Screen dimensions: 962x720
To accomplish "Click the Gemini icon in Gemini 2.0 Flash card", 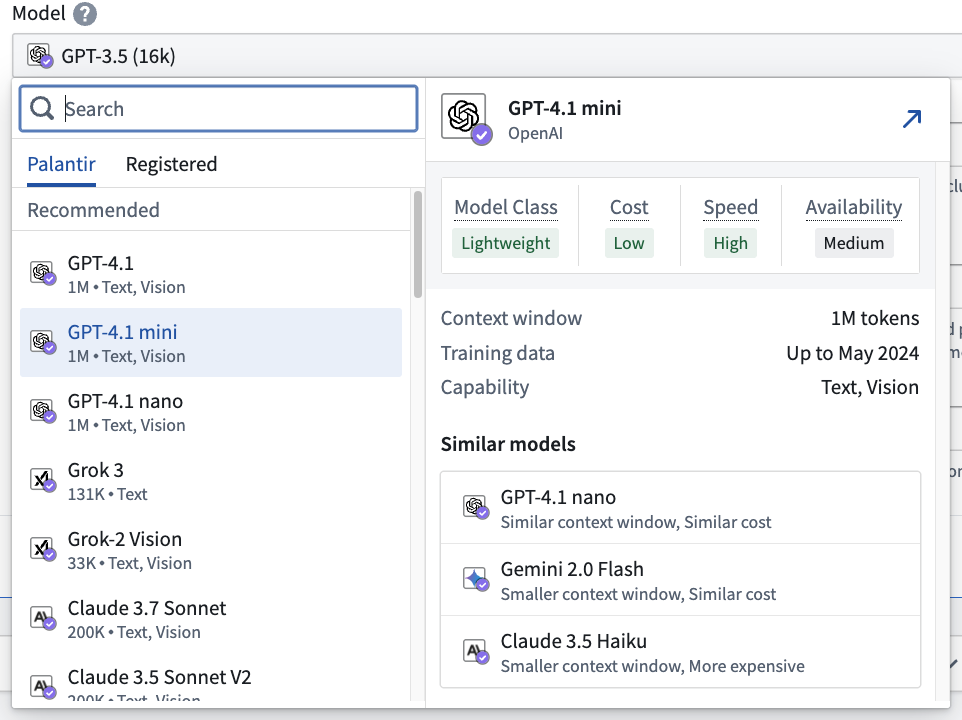I will click(x=475, y=578).
